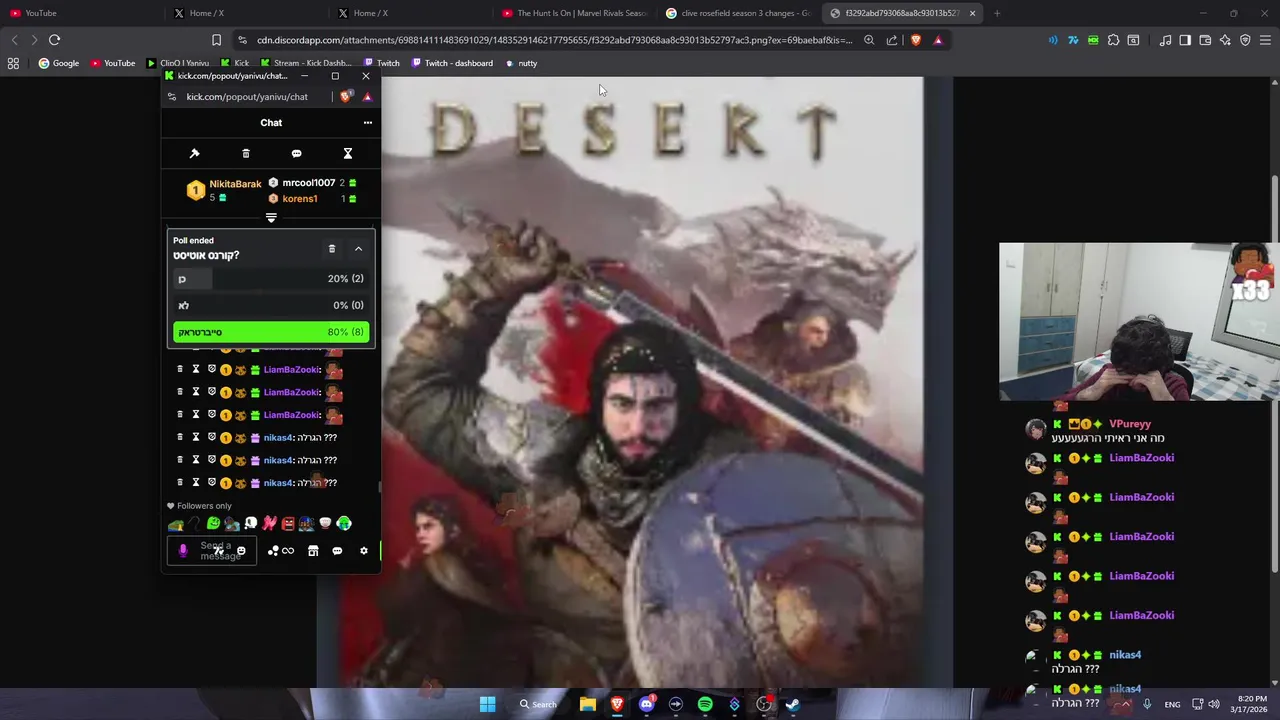1280x720 pixels.
Task: Select mrcool1007 on the gift leaderboard
Action: point(308,183)
